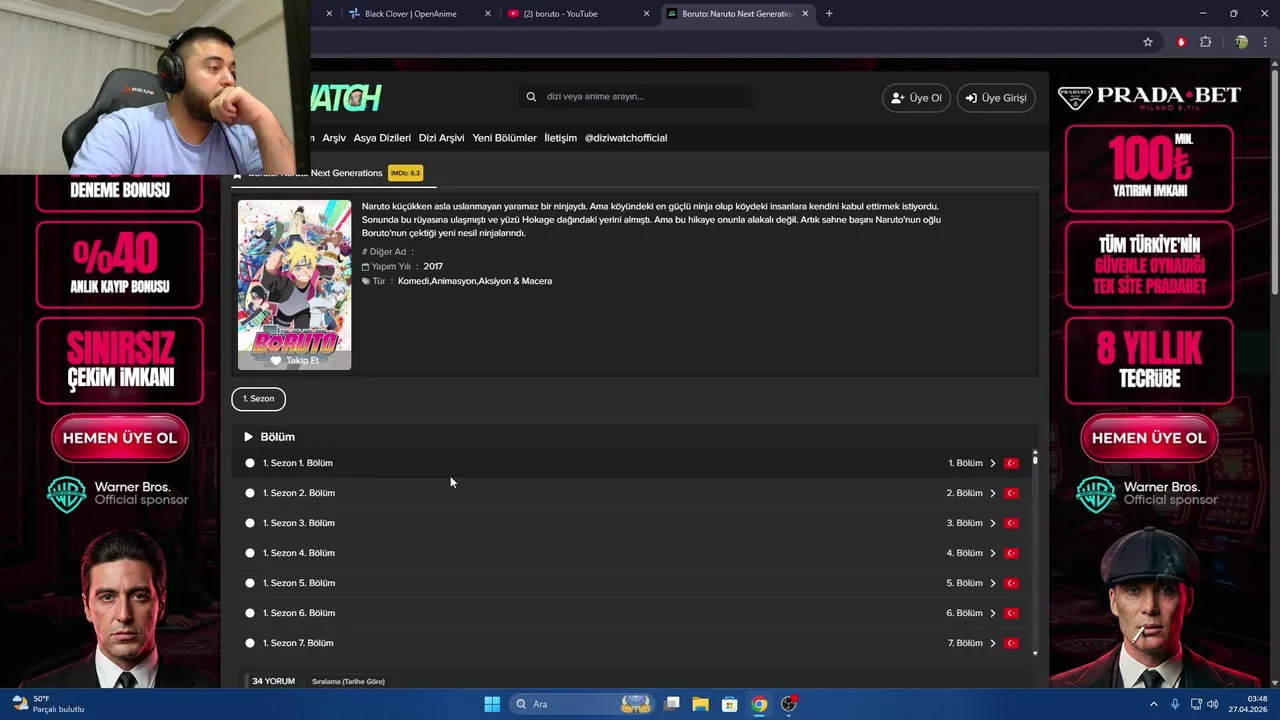Click the Turkish flag icon for 2. Bölüm
Image resolution: width=1280 pixels, height=720 pixels.
point(1011,493)
